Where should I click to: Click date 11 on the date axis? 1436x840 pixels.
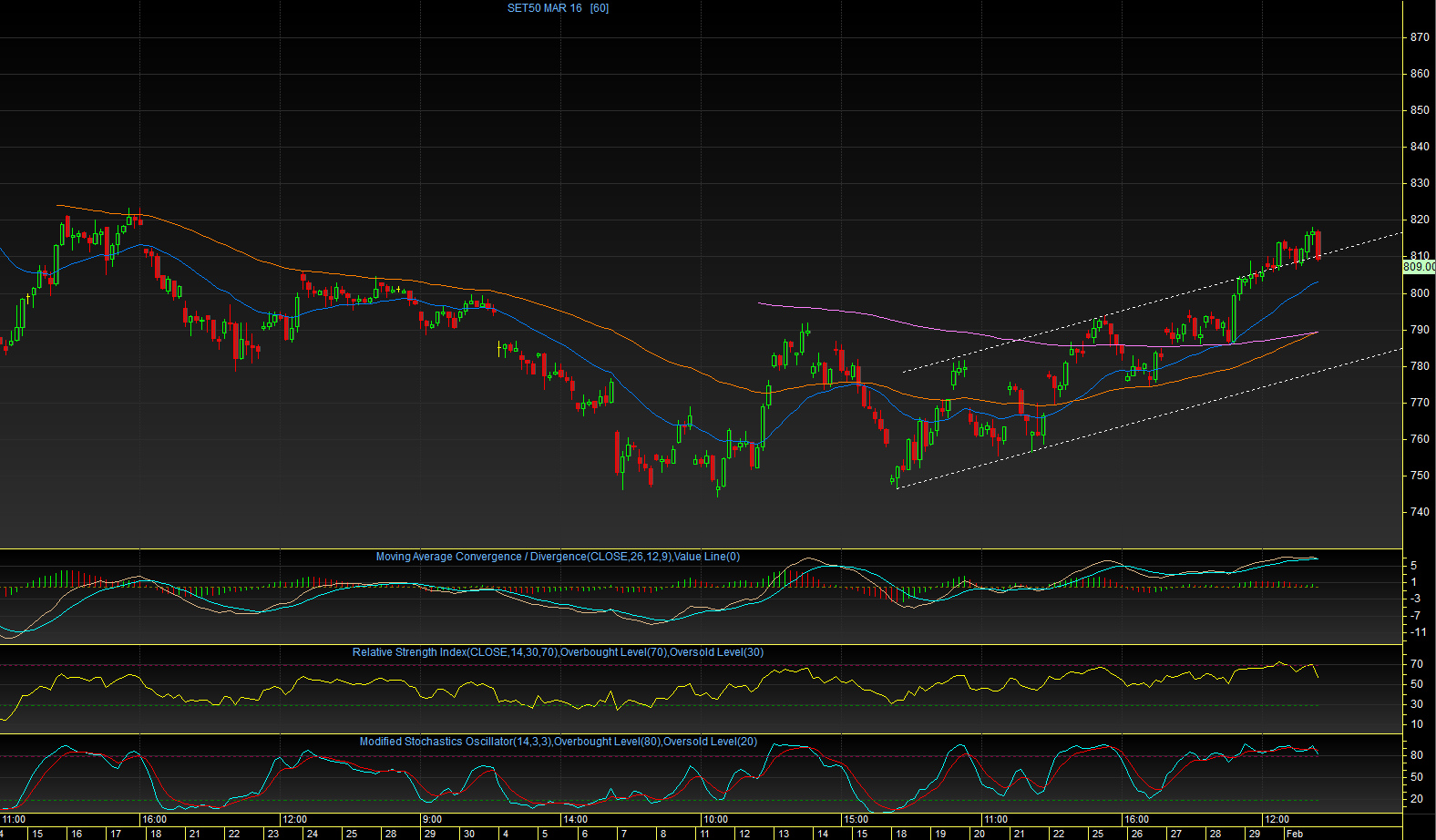pyautogui.click(x=704, y=834)
